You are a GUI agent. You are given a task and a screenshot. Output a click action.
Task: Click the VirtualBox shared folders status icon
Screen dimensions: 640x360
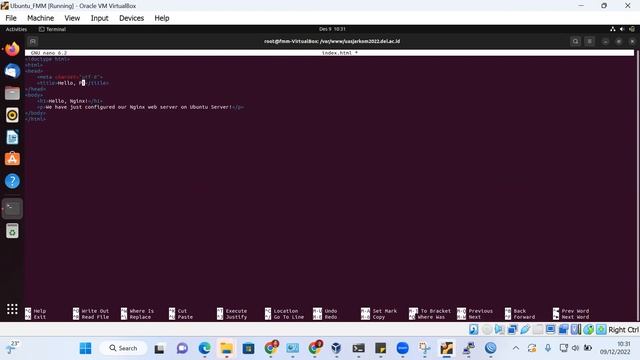[x=538, y=329]
